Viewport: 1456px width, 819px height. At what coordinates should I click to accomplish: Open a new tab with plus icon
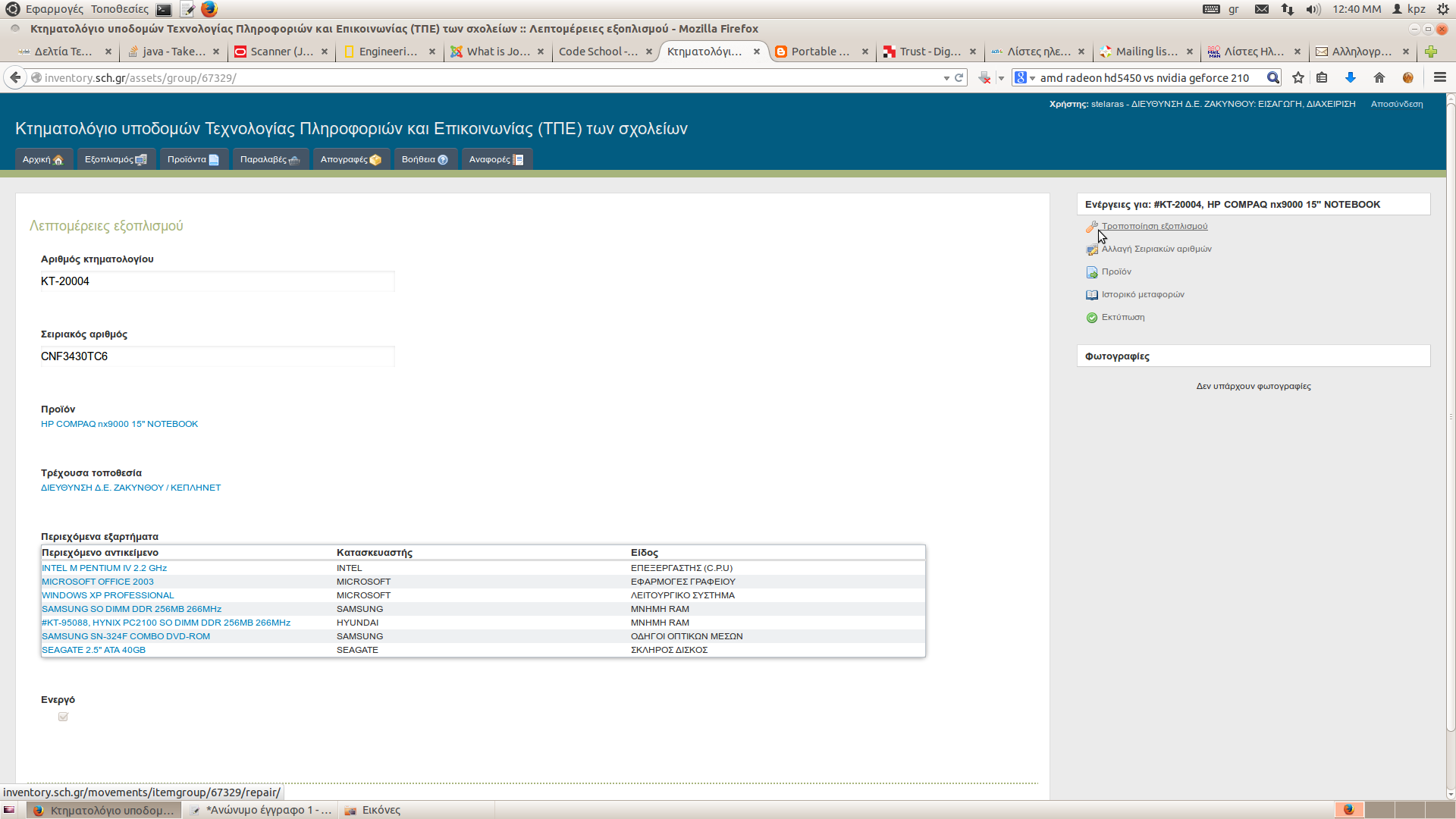tap(1431, 52)
